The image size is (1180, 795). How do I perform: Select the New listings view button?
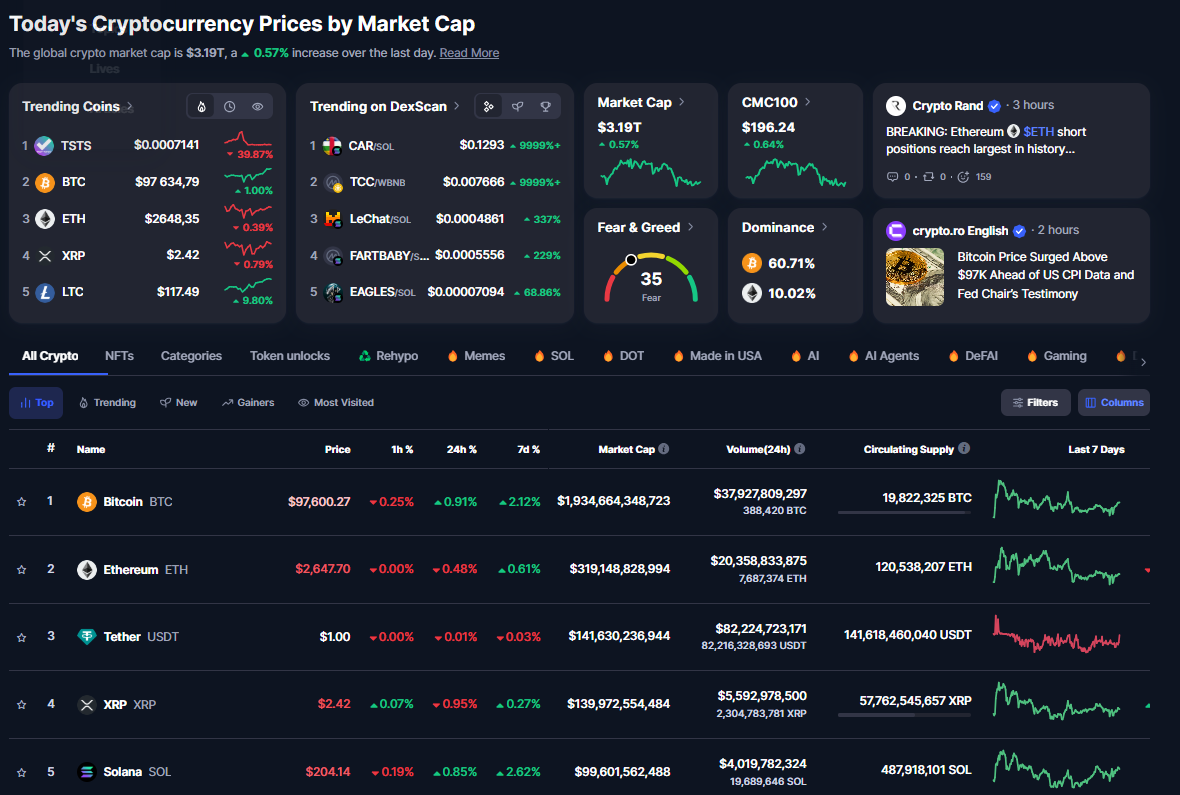tap(178, 403)
